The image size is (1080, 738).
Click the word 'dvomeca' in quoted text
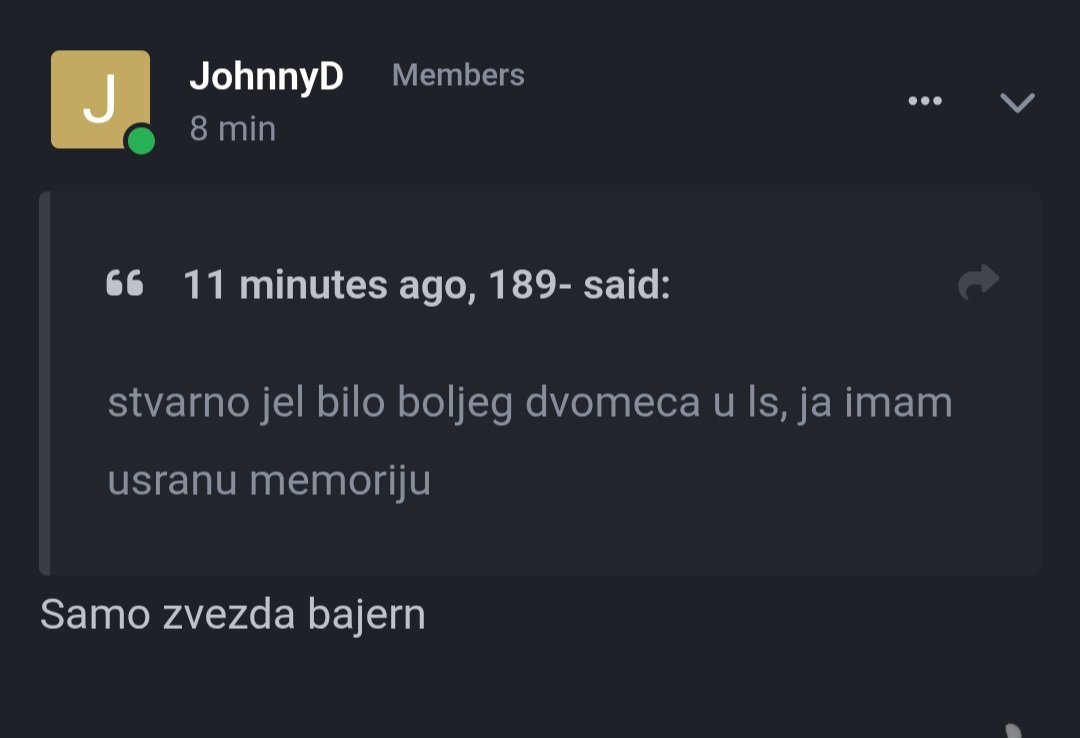point(612,402)
